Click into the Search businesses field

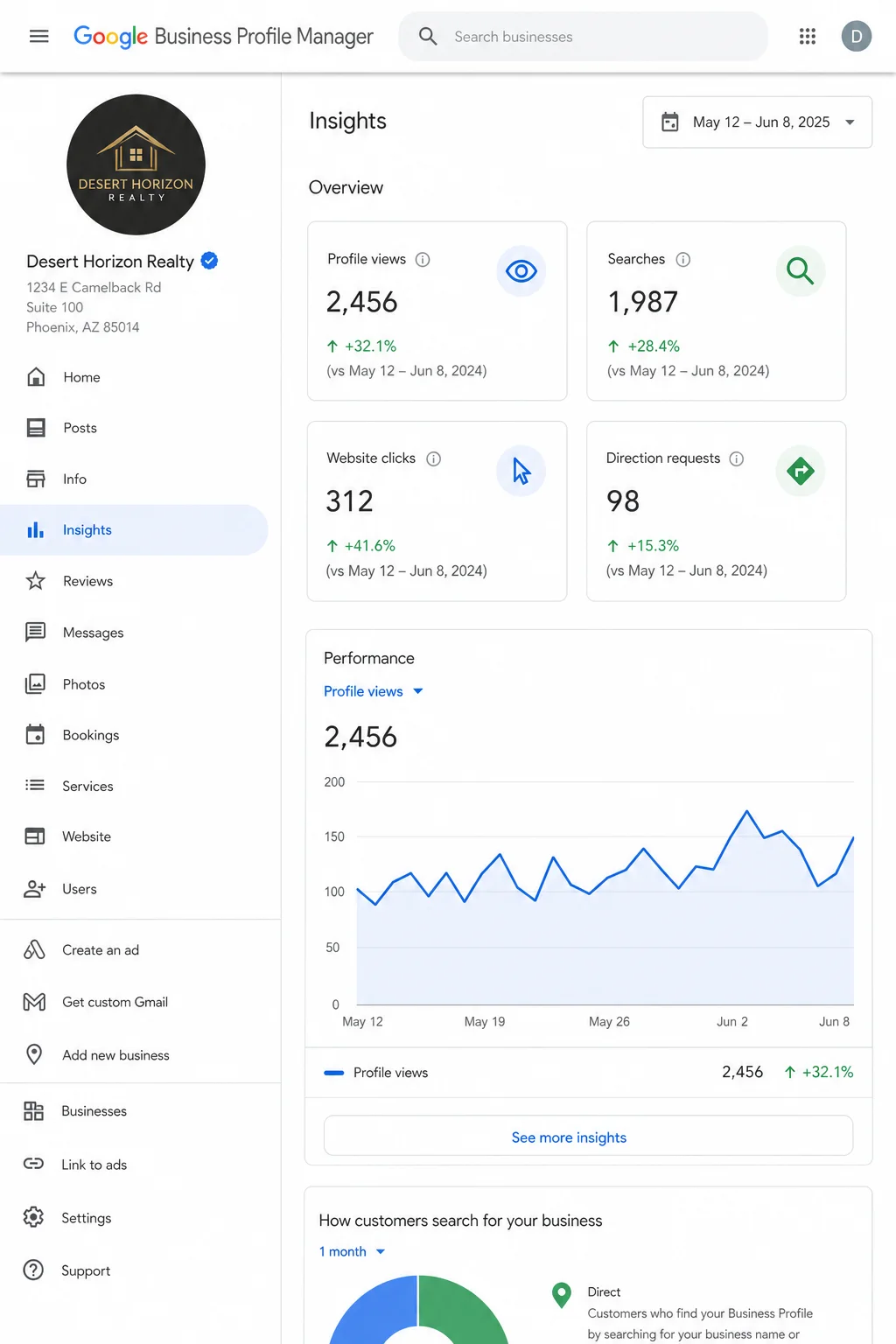pos(583,37)
